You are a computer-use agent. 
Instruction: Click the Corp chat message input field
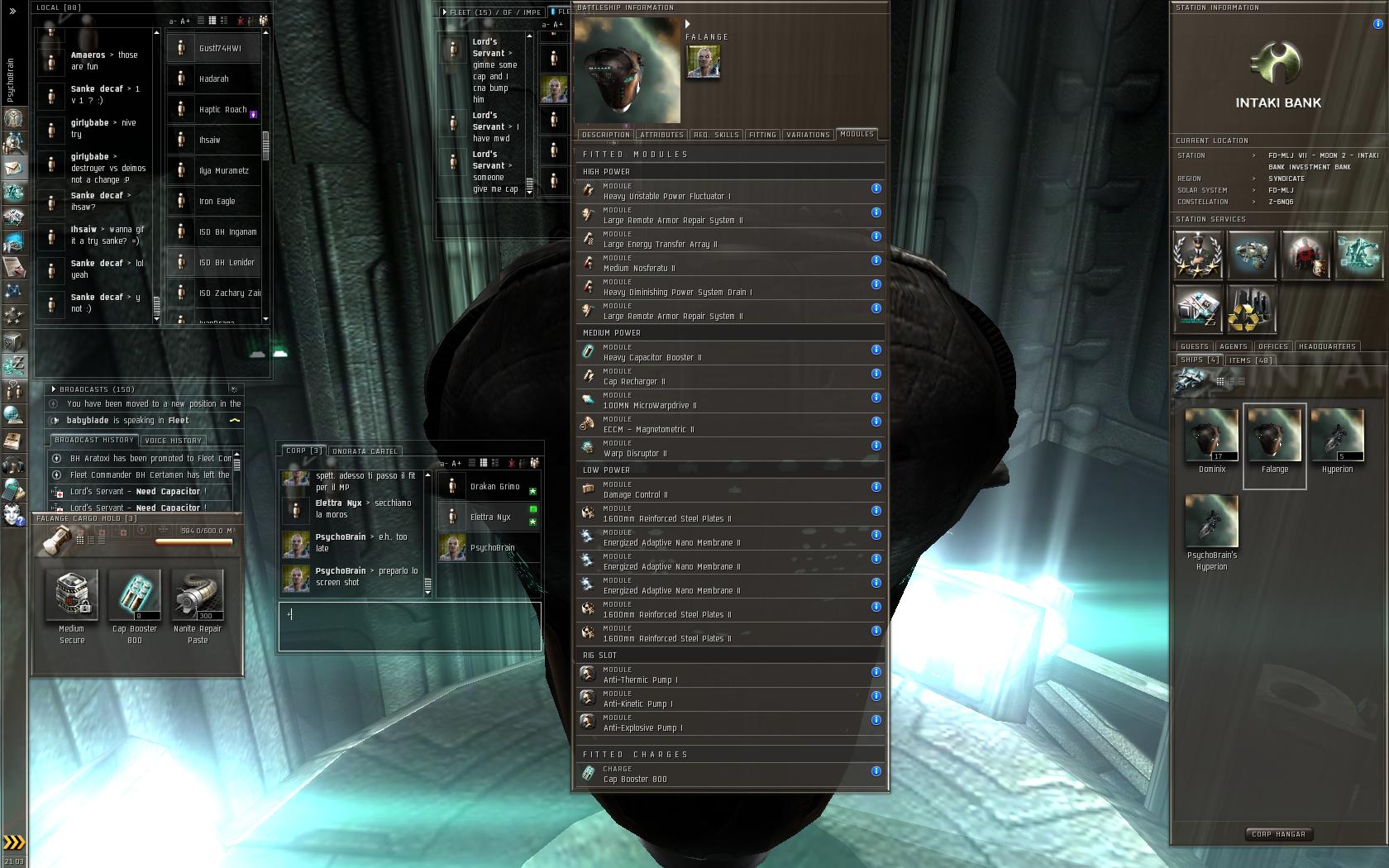(410, 627)
